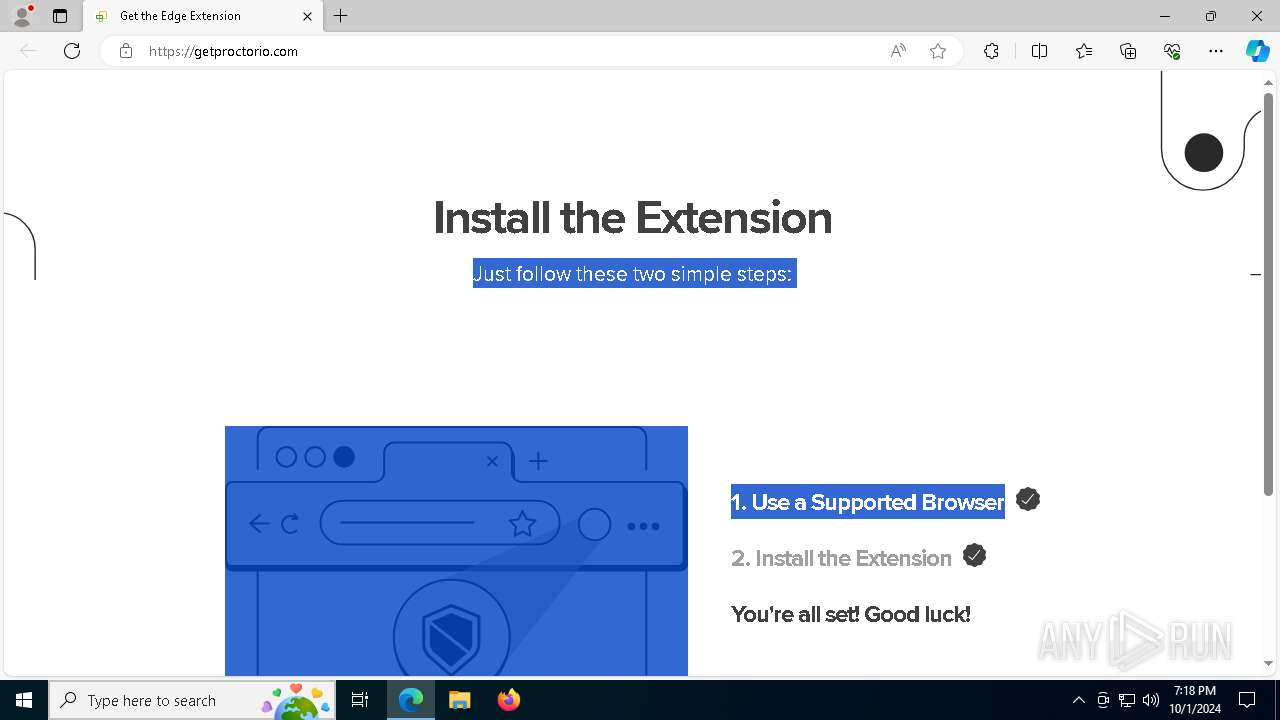Click the 'Install the Extension' heading

(632, 218)
